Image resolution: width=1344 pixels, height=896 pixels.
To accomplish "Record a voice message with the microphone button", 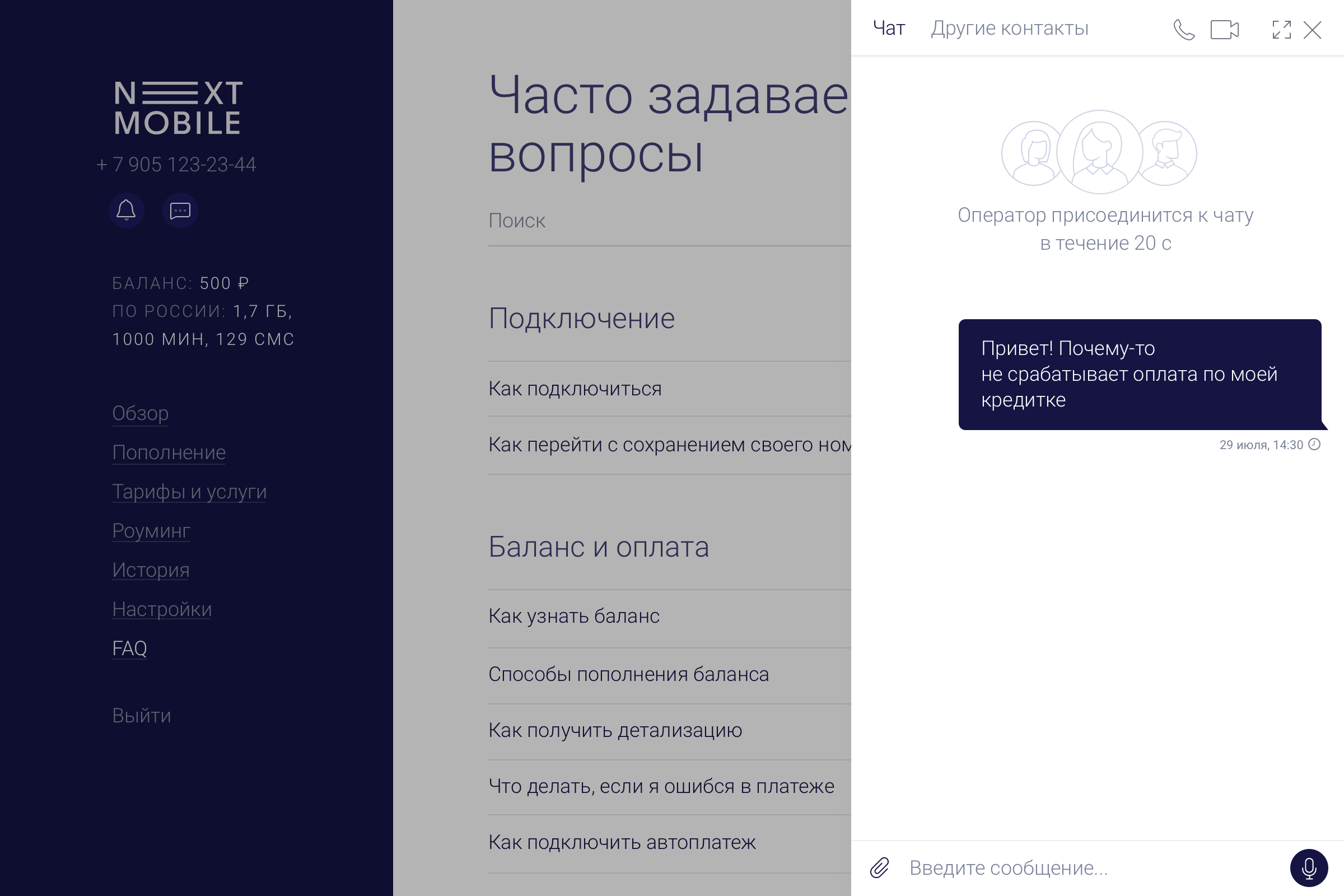I will [1309, 867].
